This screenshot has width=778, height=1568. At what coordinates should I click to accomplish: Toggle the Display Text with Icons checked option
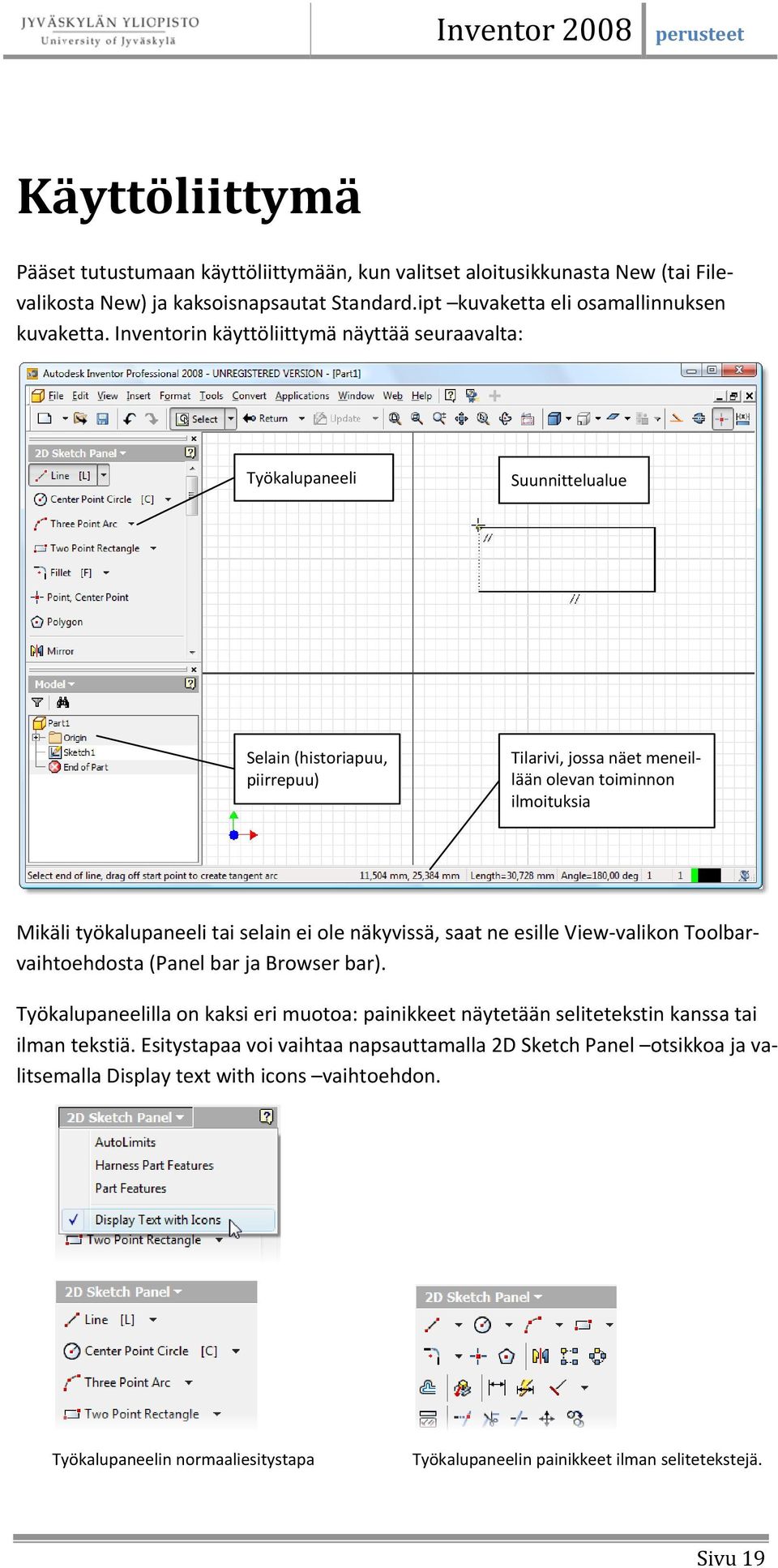[x=168, y=1219]
